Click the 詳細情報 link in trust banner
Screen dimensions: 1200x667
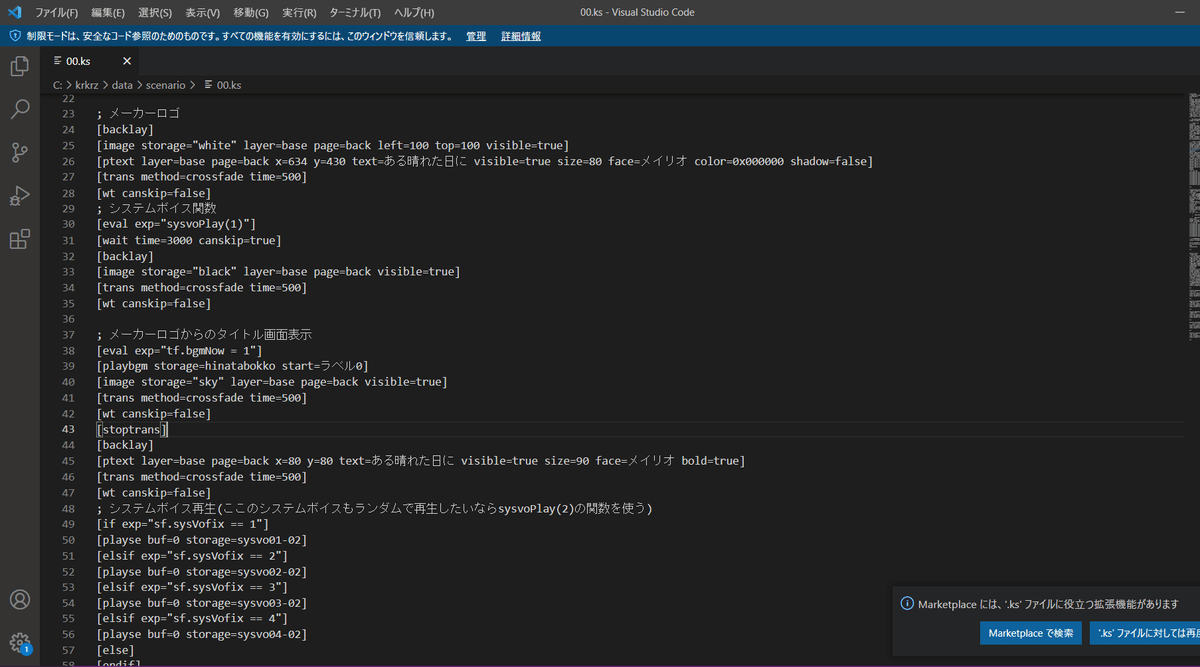tap(521, 36)
